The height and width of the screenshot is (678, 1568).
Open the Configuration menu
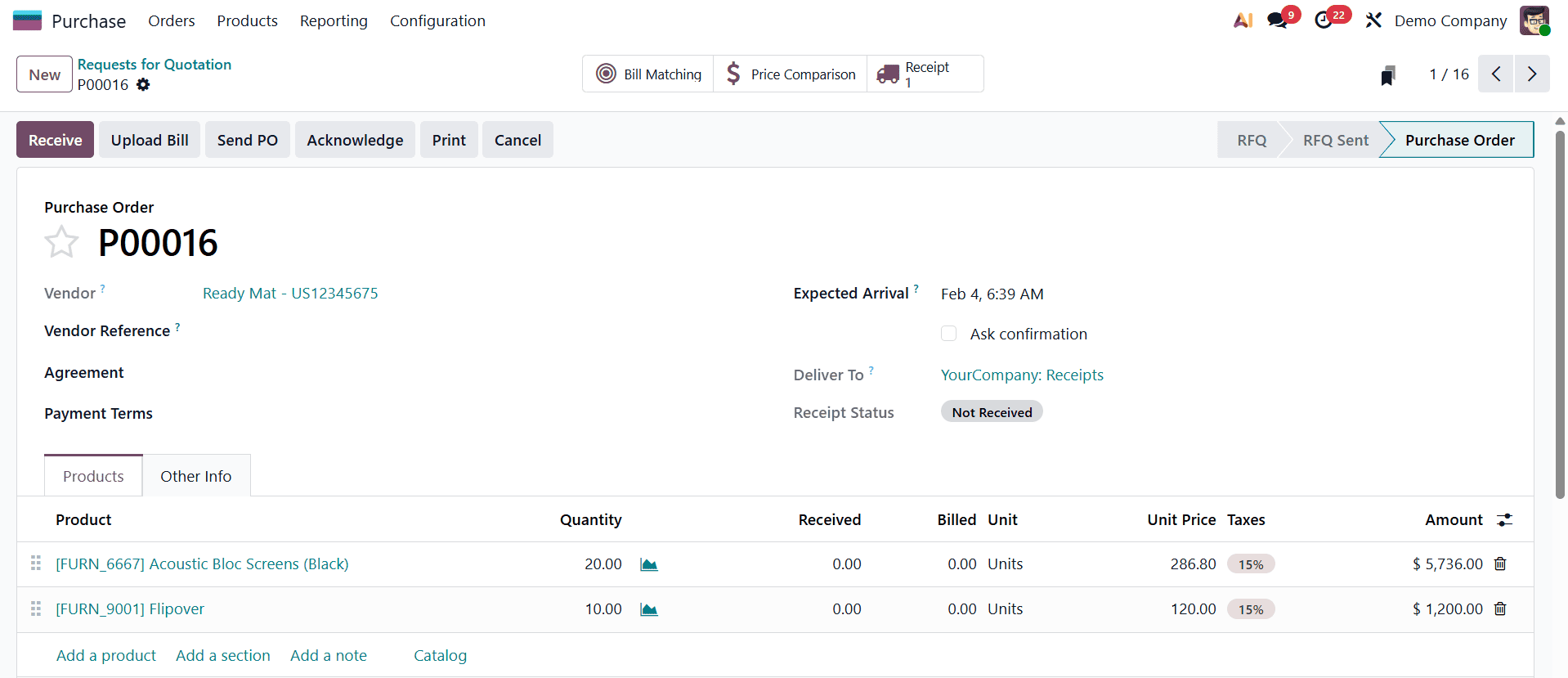click(437, 20)
